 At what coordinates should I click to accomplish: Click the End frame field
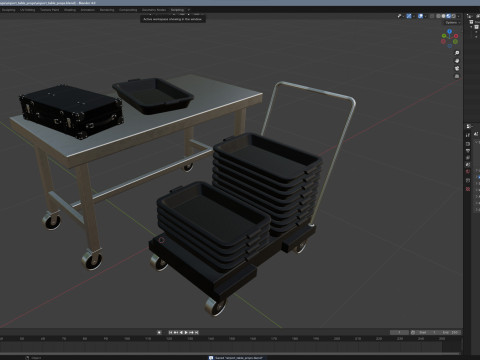[x=450, y=332]
